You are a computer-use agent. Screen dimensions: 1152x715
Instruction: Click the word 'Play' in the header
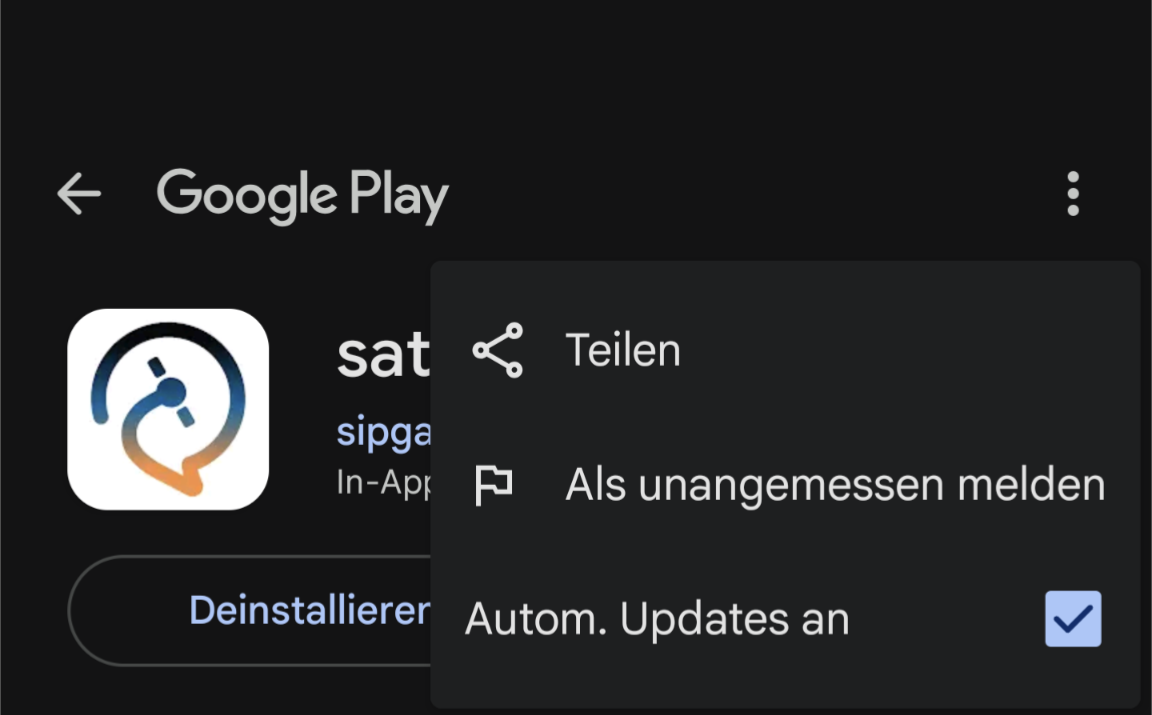click(399, 196)
